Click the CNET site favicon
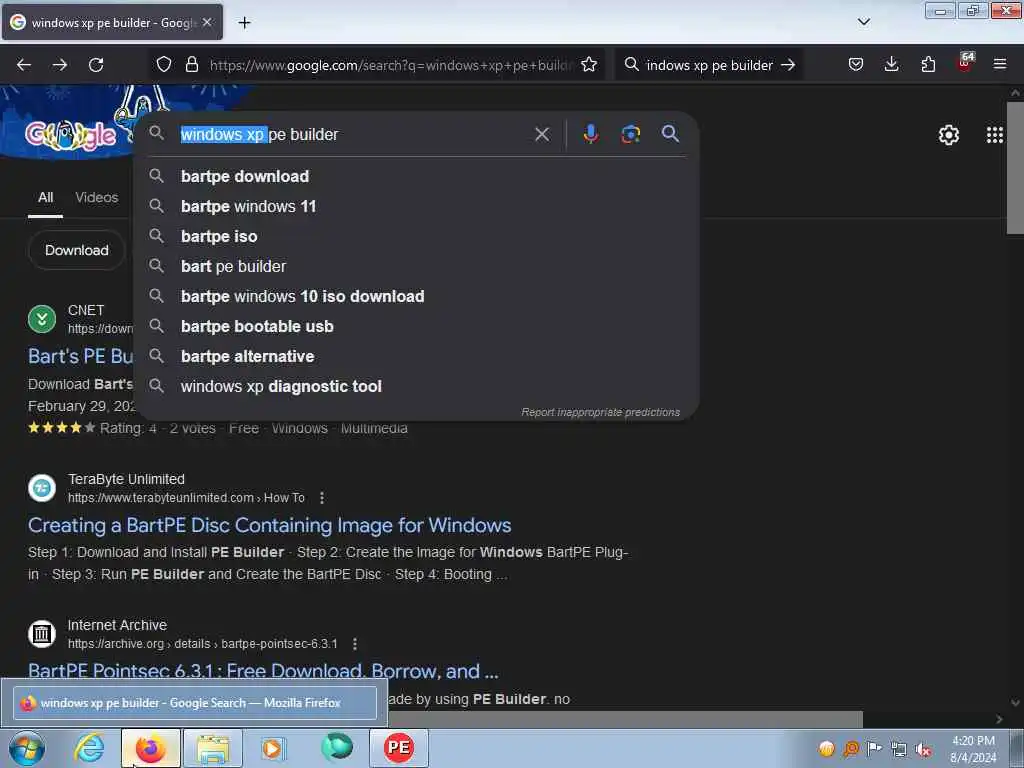The height and width of the screenshot is (768, 1024). [x=42, y=319]
